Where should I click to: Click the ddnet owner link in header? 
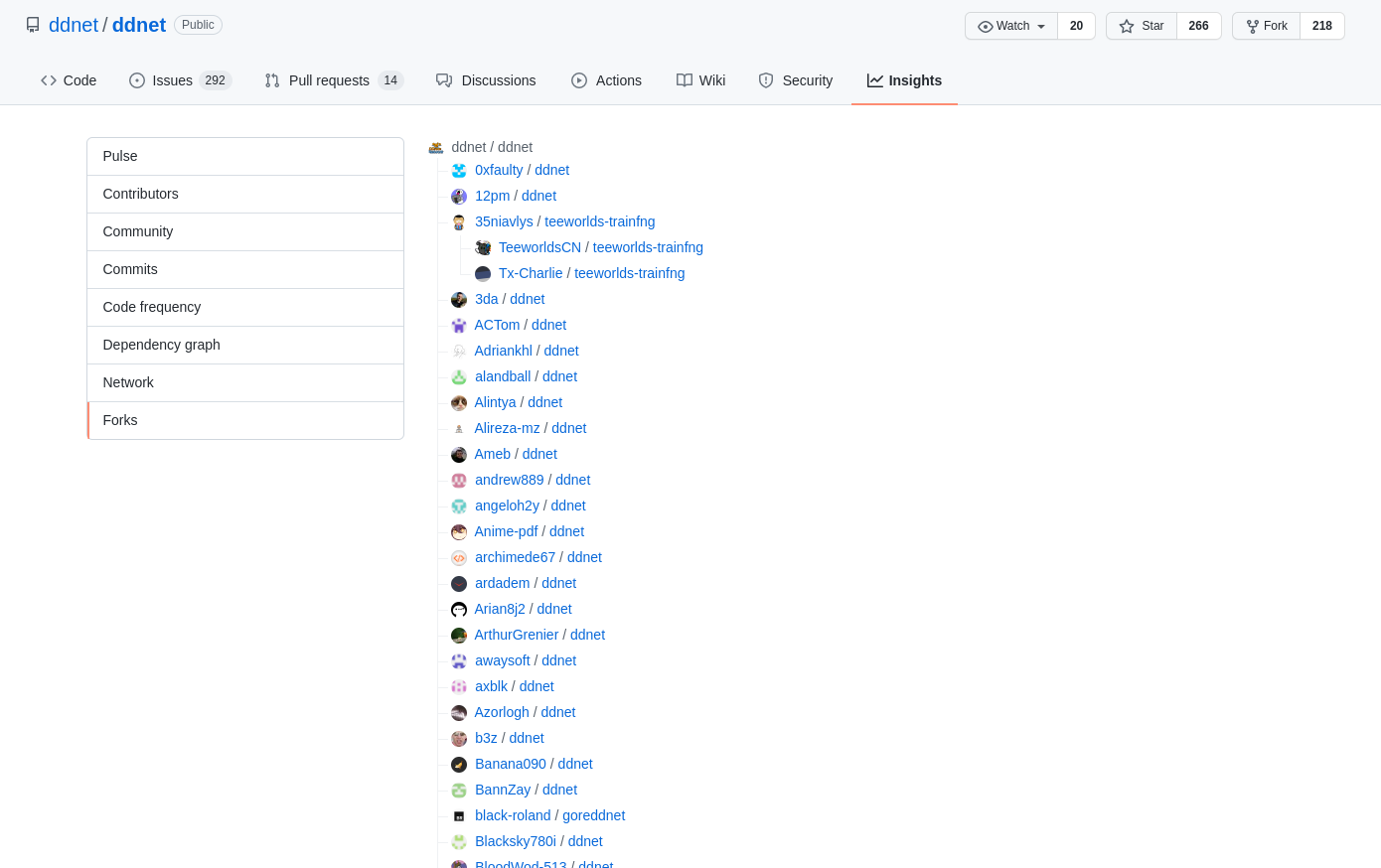pyautogui.click(x=74, y=25)
